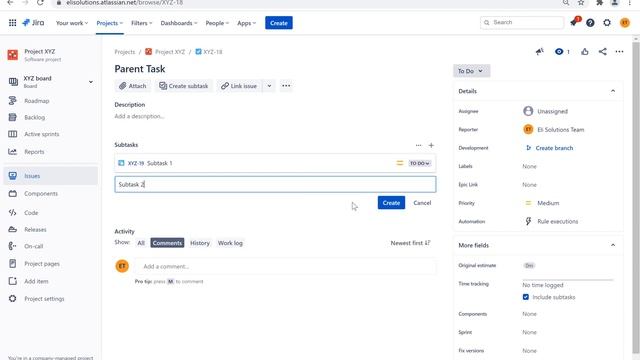Open the Link issue dropdown arrow
This screenshot has width=640, height=360.
(x=269, y=86)
